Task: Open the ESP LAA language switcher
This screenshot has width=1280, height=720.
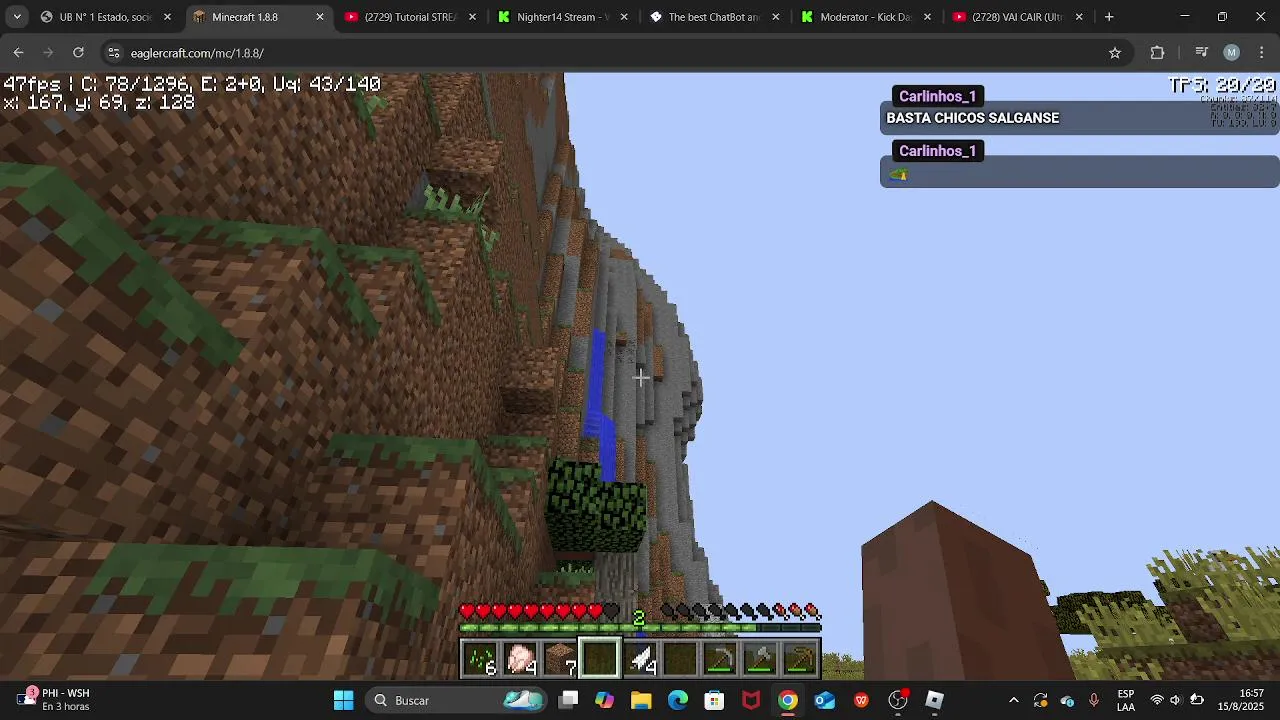Action: tap(1126, 700)
